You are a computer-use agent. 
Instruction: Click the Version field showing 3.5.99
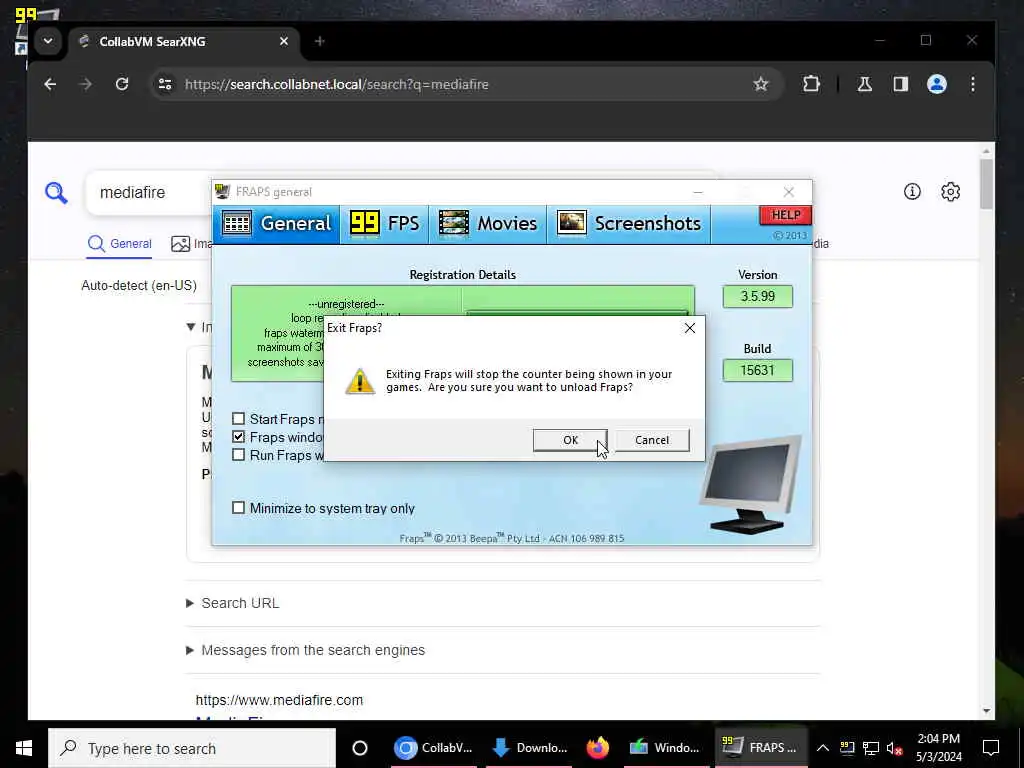pyautogui.click(x=758, y=296)
